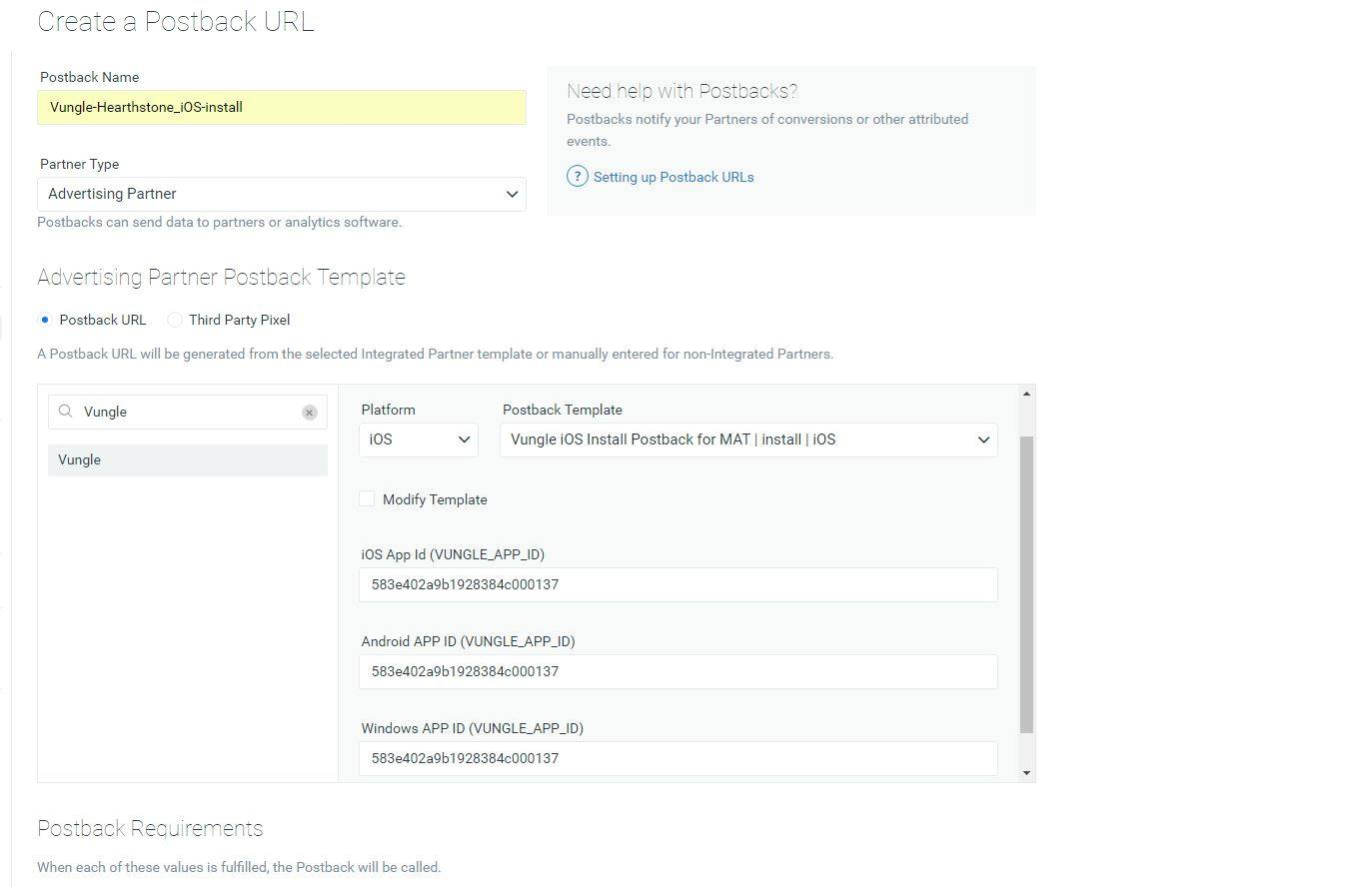Click the 'iOS App Id (VUNGLE_APP_ID)' label
The image size is (1372, 887).
pyautogui.click(x=453, y=554)
